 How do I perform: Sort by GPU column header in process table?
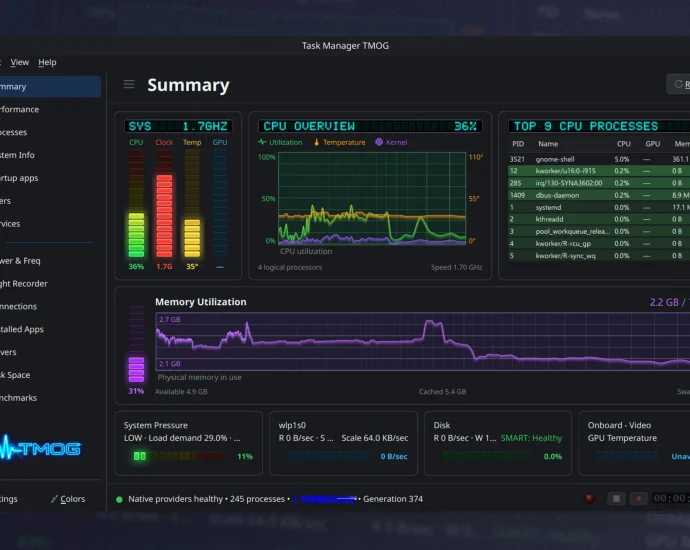pos(653,144)
